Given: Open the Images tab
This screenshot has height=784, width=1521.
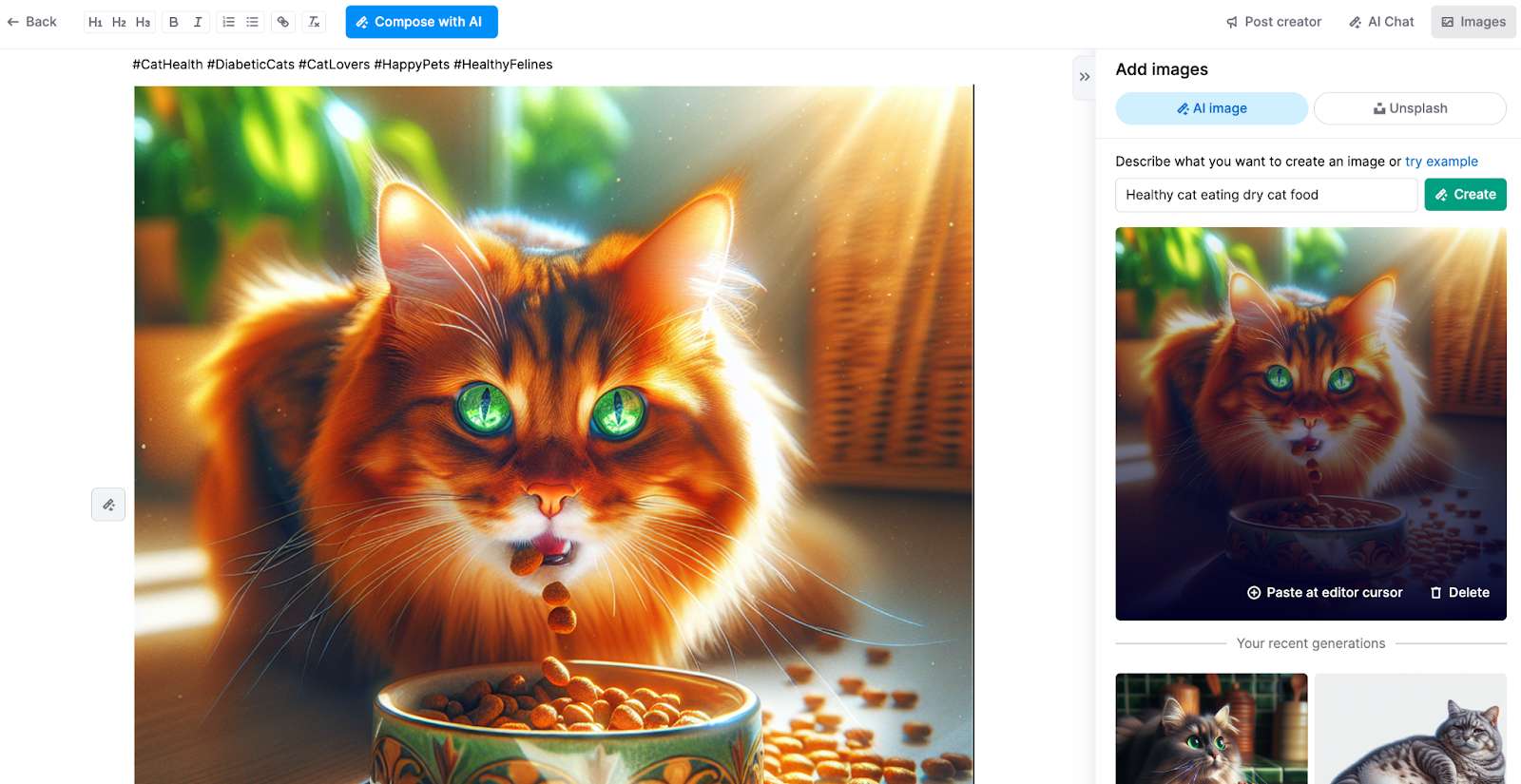Looking at the screenshot, I should (1473, 22).
